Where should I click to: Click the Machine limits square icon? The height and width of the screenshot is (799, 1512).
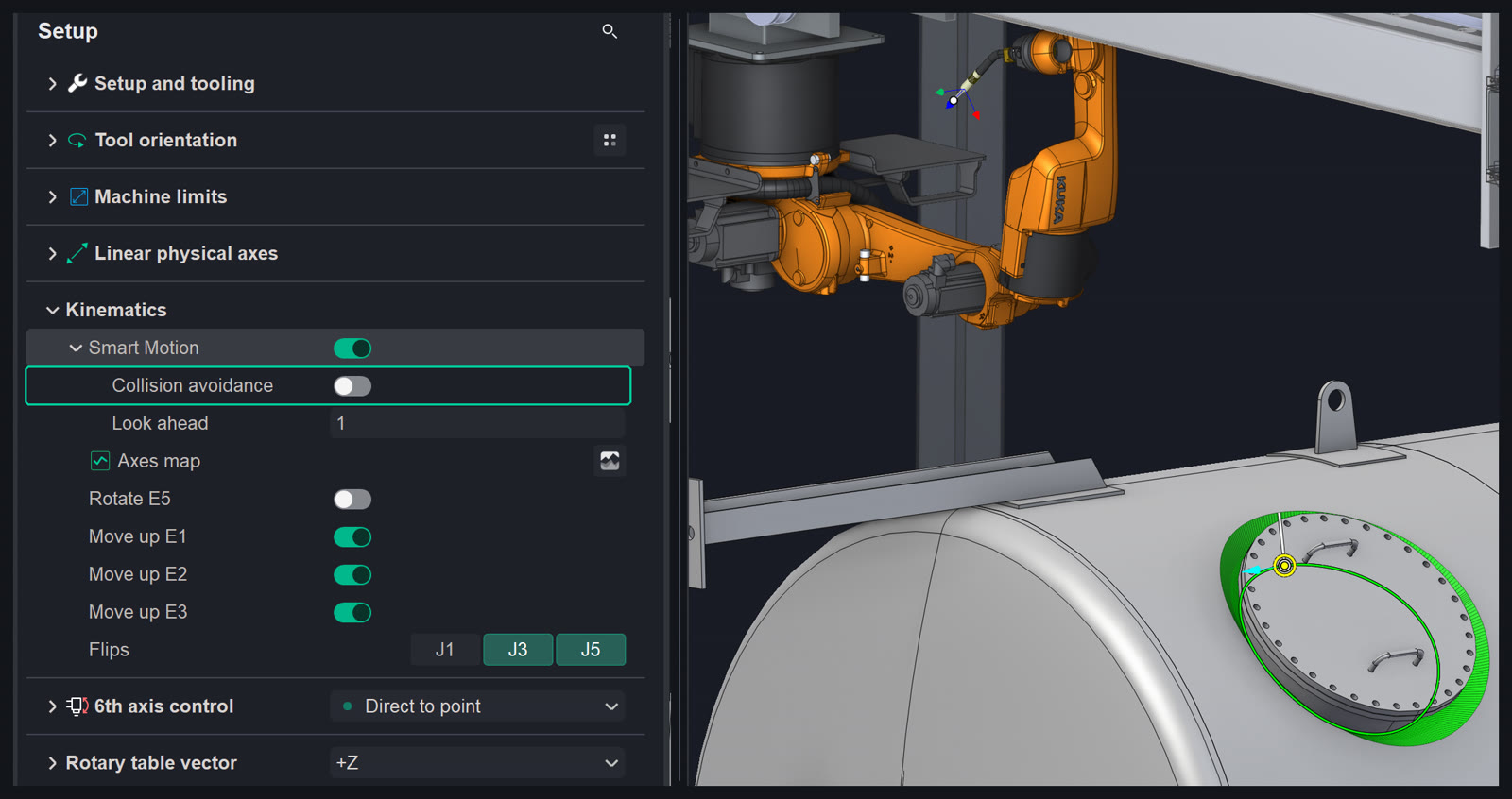point(79,196)
